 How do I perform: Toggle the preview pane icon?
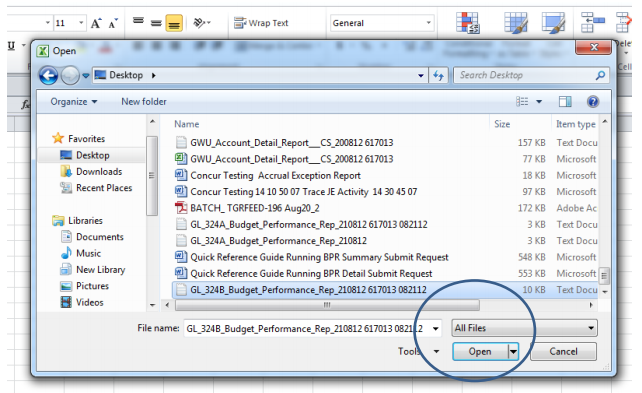tap(565, 102)
